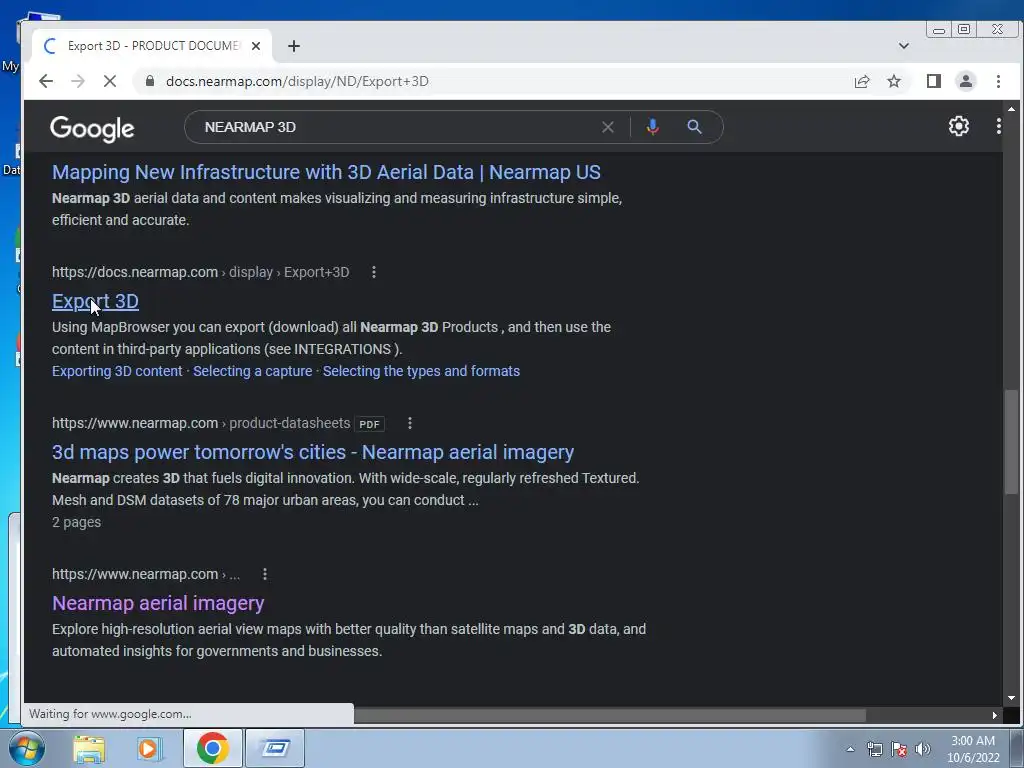This screenshot has width=1024, height=768.
Task: Open Selecting the types and formats
Action: [x=421, y=371]
